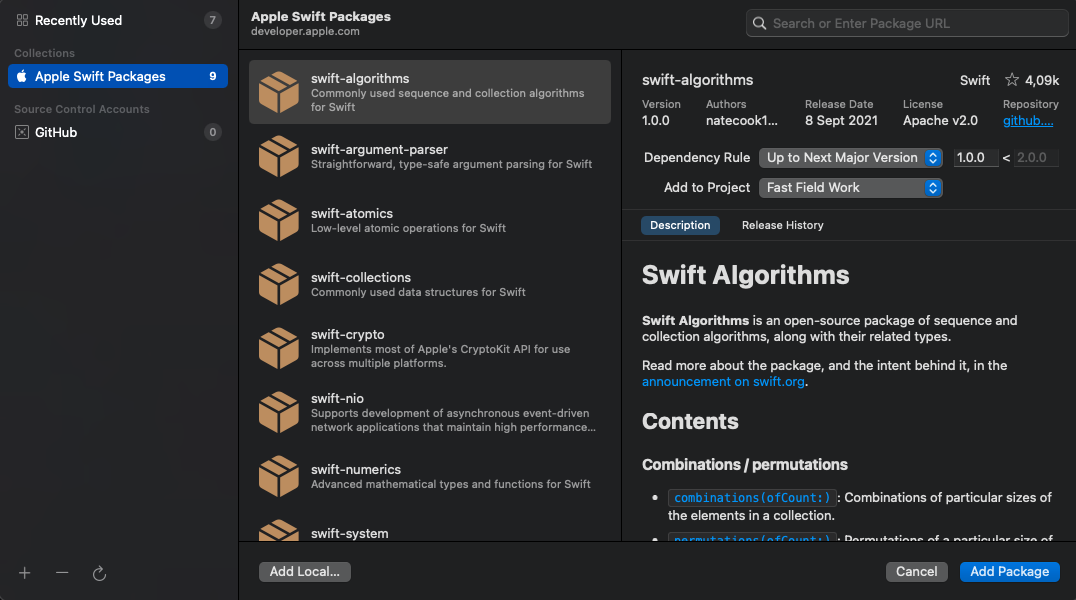1076x600 pixels.
Task: Click the version value 1.0.0 under Version
Action: click(655, 121)
